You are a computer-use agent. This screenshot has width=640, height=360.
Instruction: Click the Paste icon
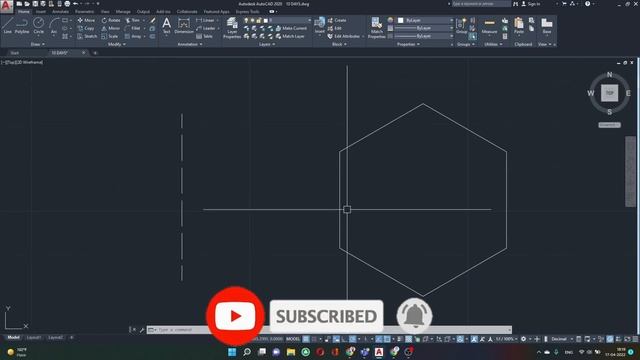click(518, 25)
